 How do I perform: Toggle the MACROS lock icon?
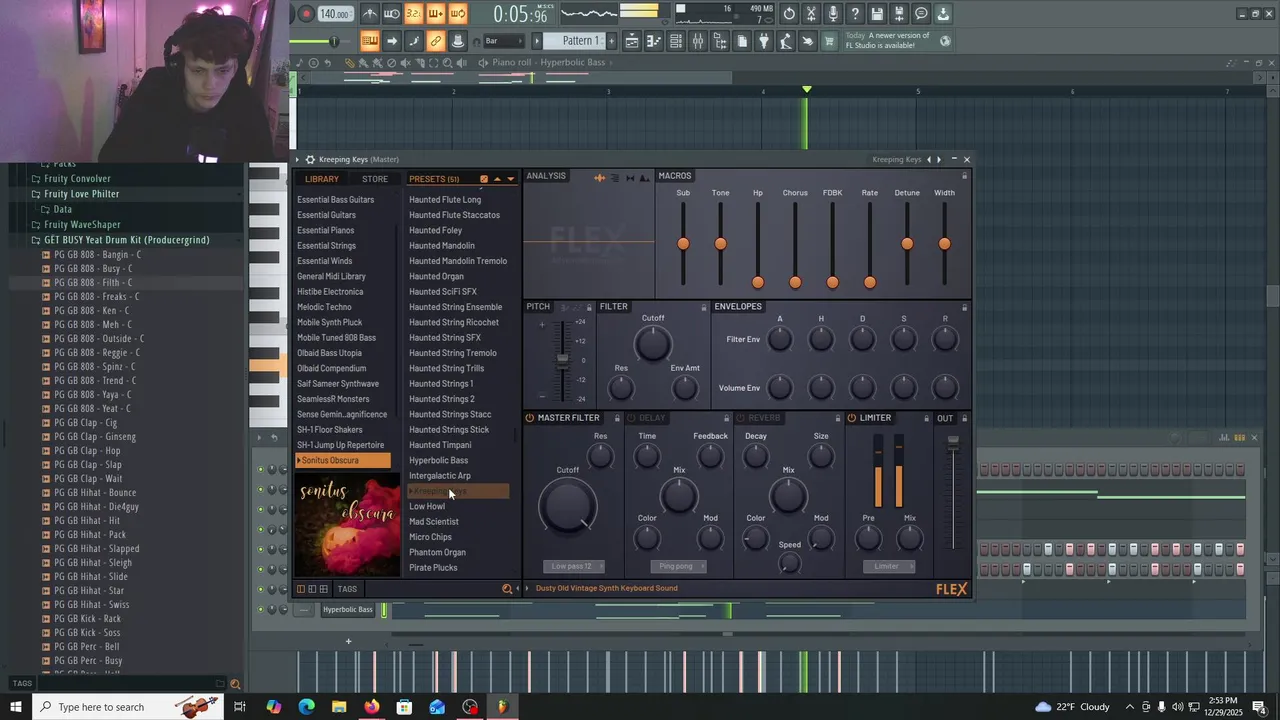964,176
